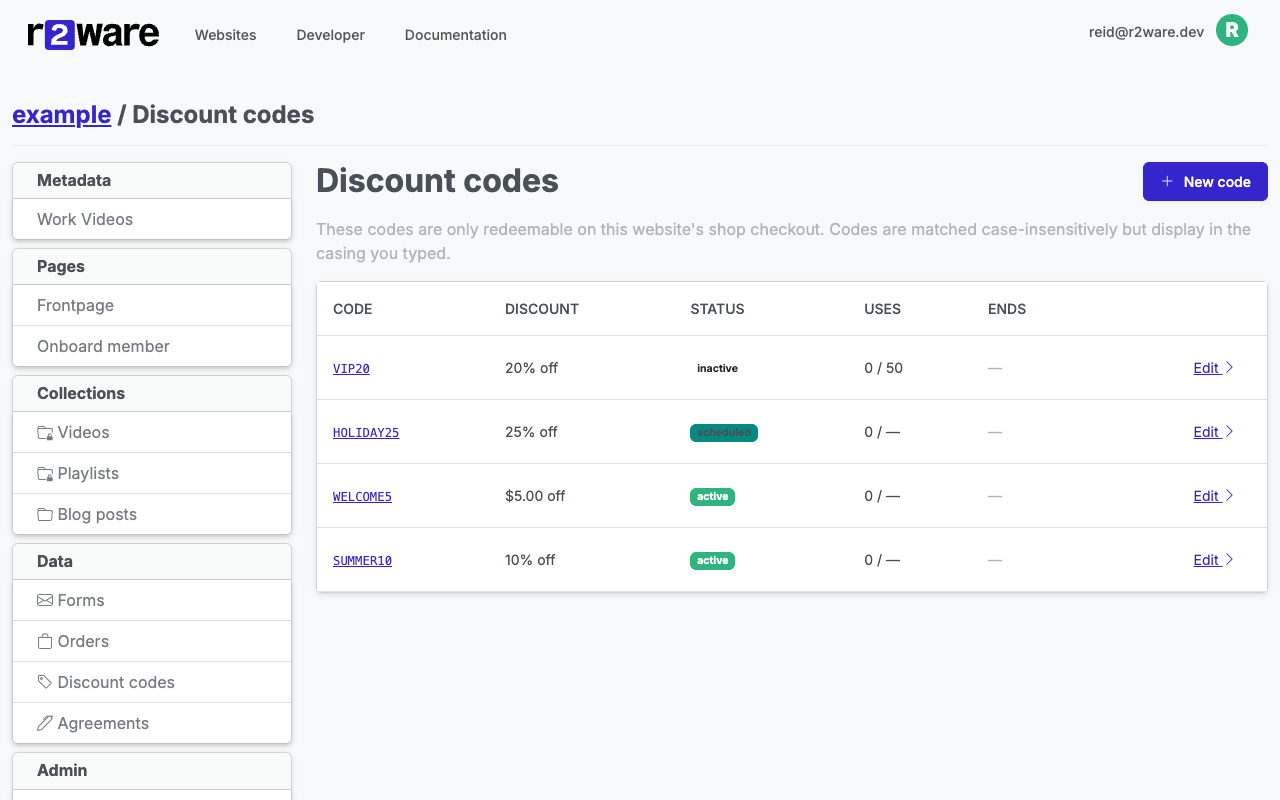Image resolution: width=1280 pixels, height=800 pixels.
Task: Go to the Frontpage page
Action: point(152,305)
